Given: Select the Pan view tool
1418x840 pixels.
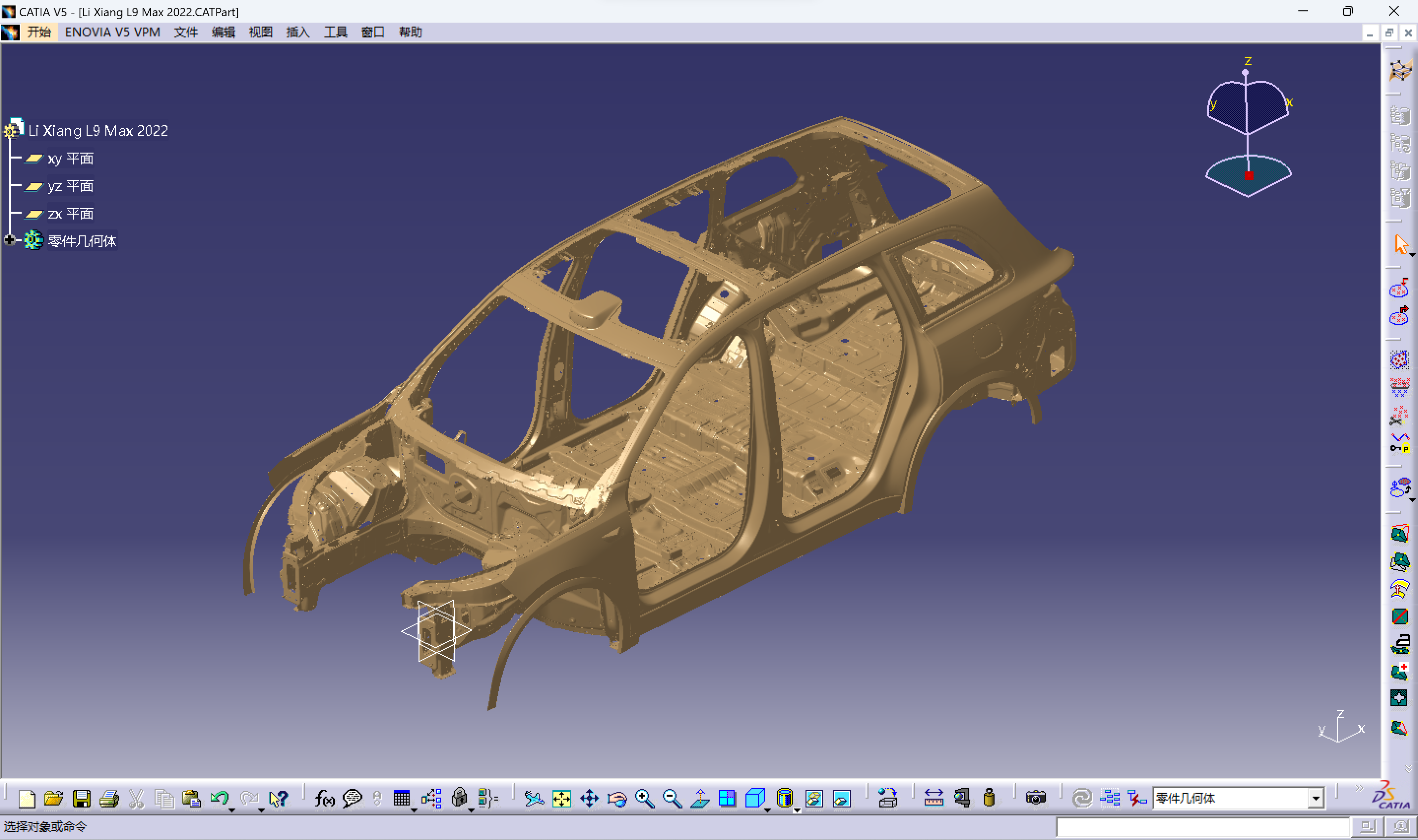Looking at the screenshot, I should pyautogui.click(x=589, y=799).
